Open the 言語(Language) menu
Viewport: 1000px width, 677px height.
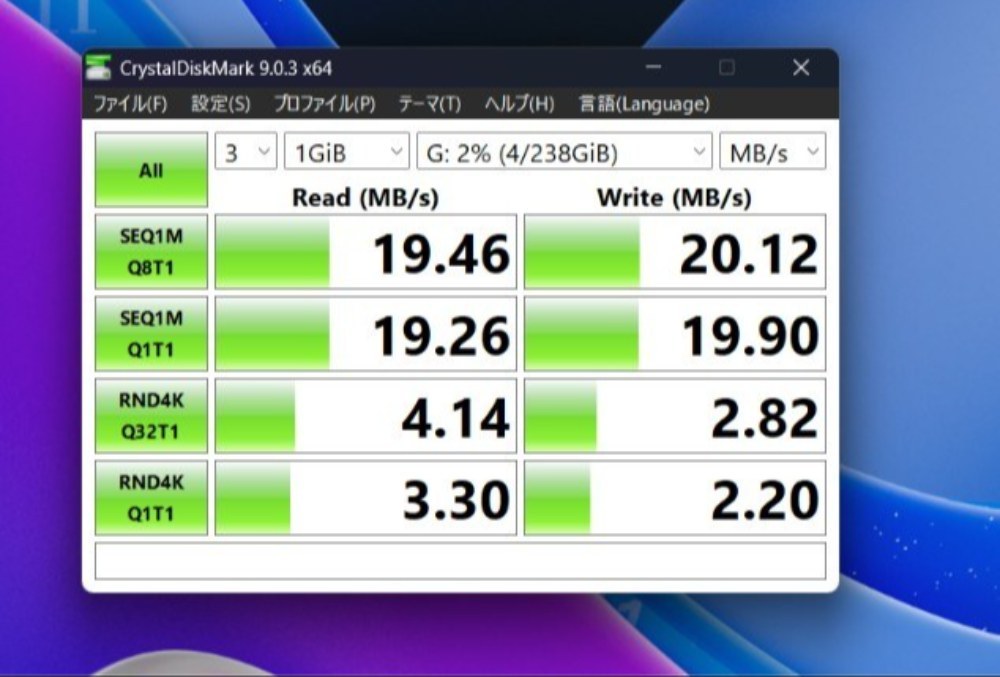[x=643, y=103]
